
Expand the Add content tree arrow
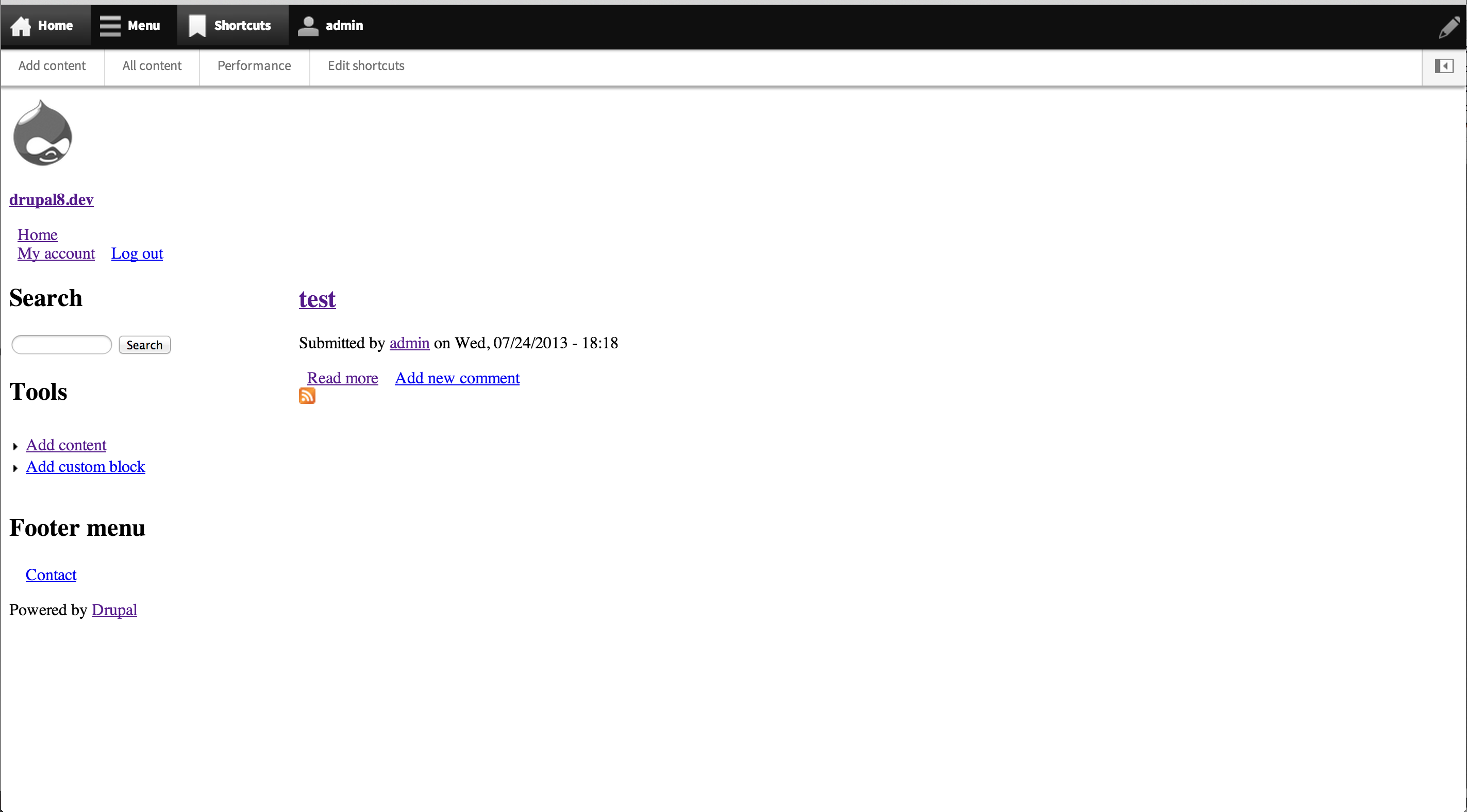(x=15, y=446)
